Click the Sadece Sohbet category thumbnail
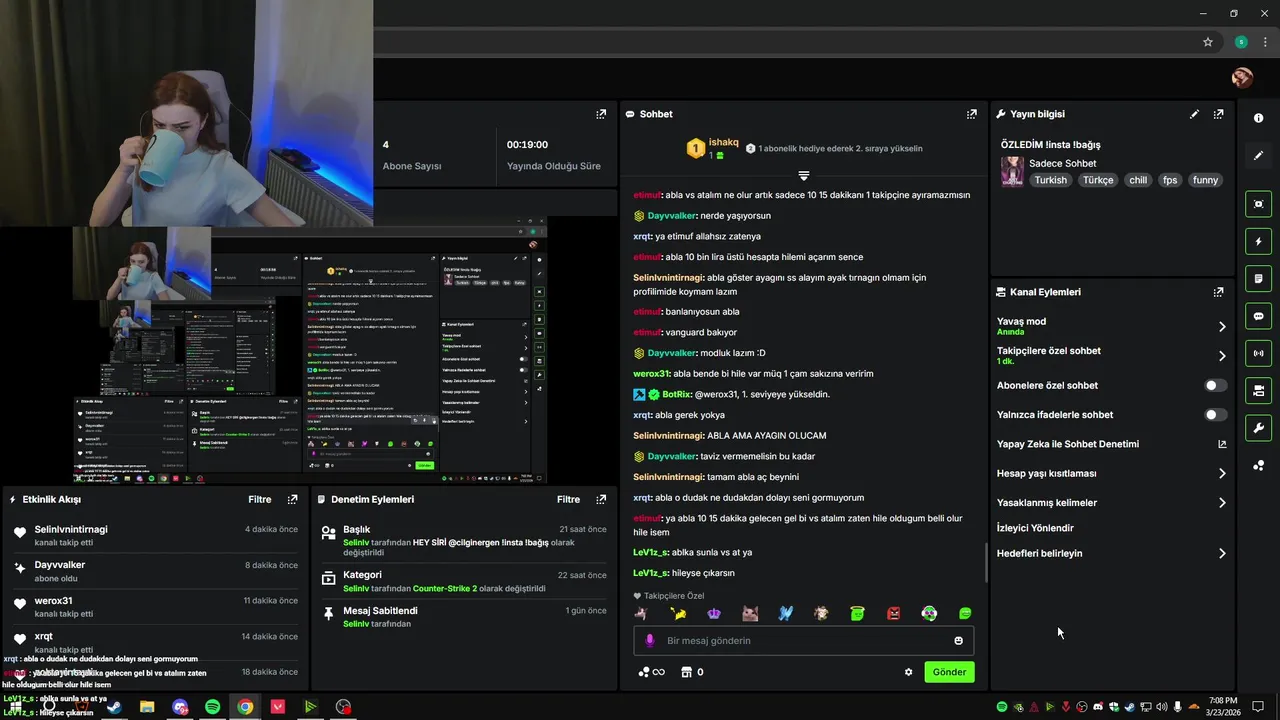The height and width of the screenshot is (720, 1280). pyautogui.click(x=1012, y=172)
